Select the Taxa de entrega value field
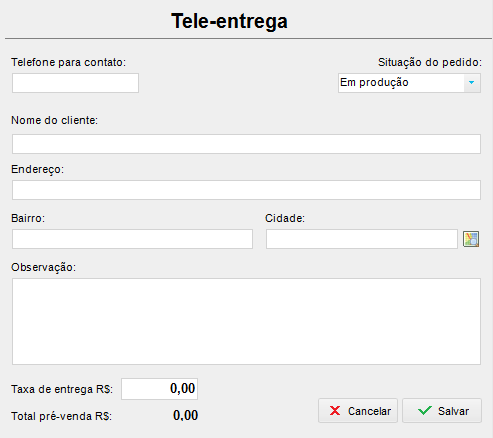 [x=159, y=389]
